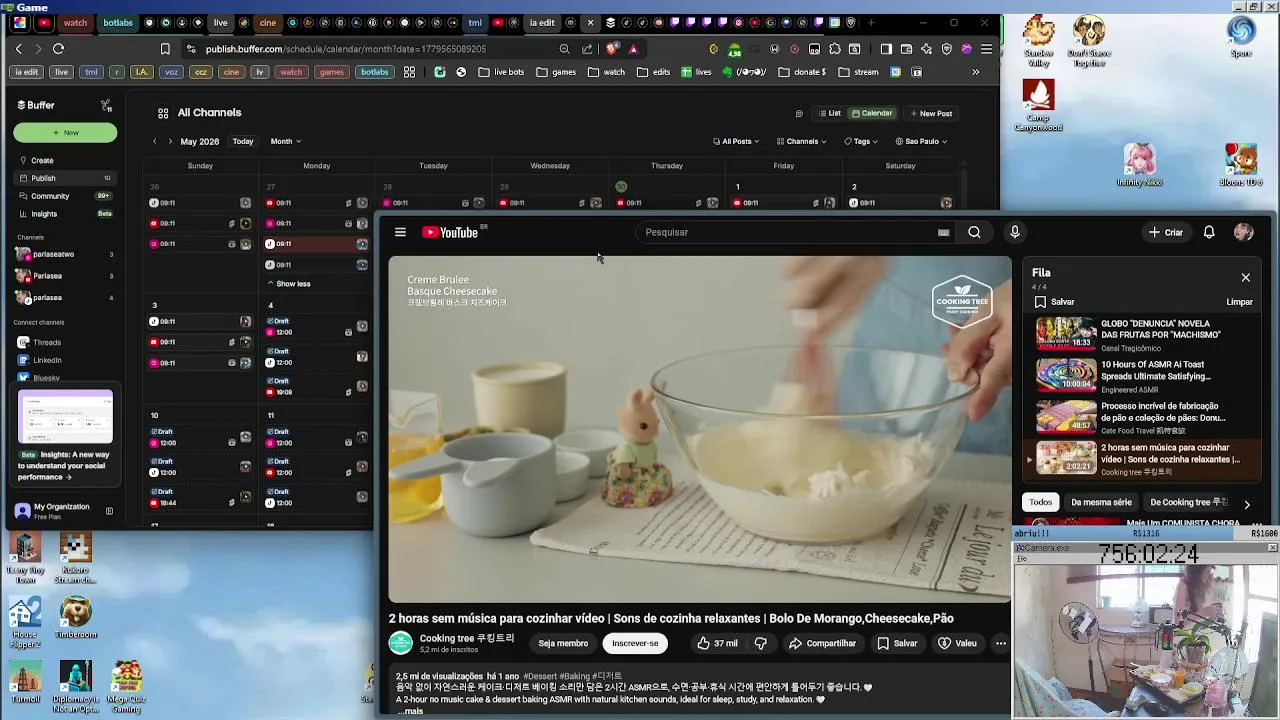
Task: Open the on-screen keyboard in the search box
Action: pyautogui.click(x=943, y=232)
